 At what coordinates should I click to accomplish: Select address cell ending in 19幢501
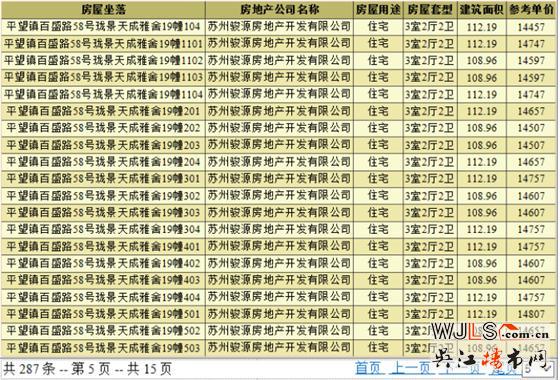click(x=104, y=314)
